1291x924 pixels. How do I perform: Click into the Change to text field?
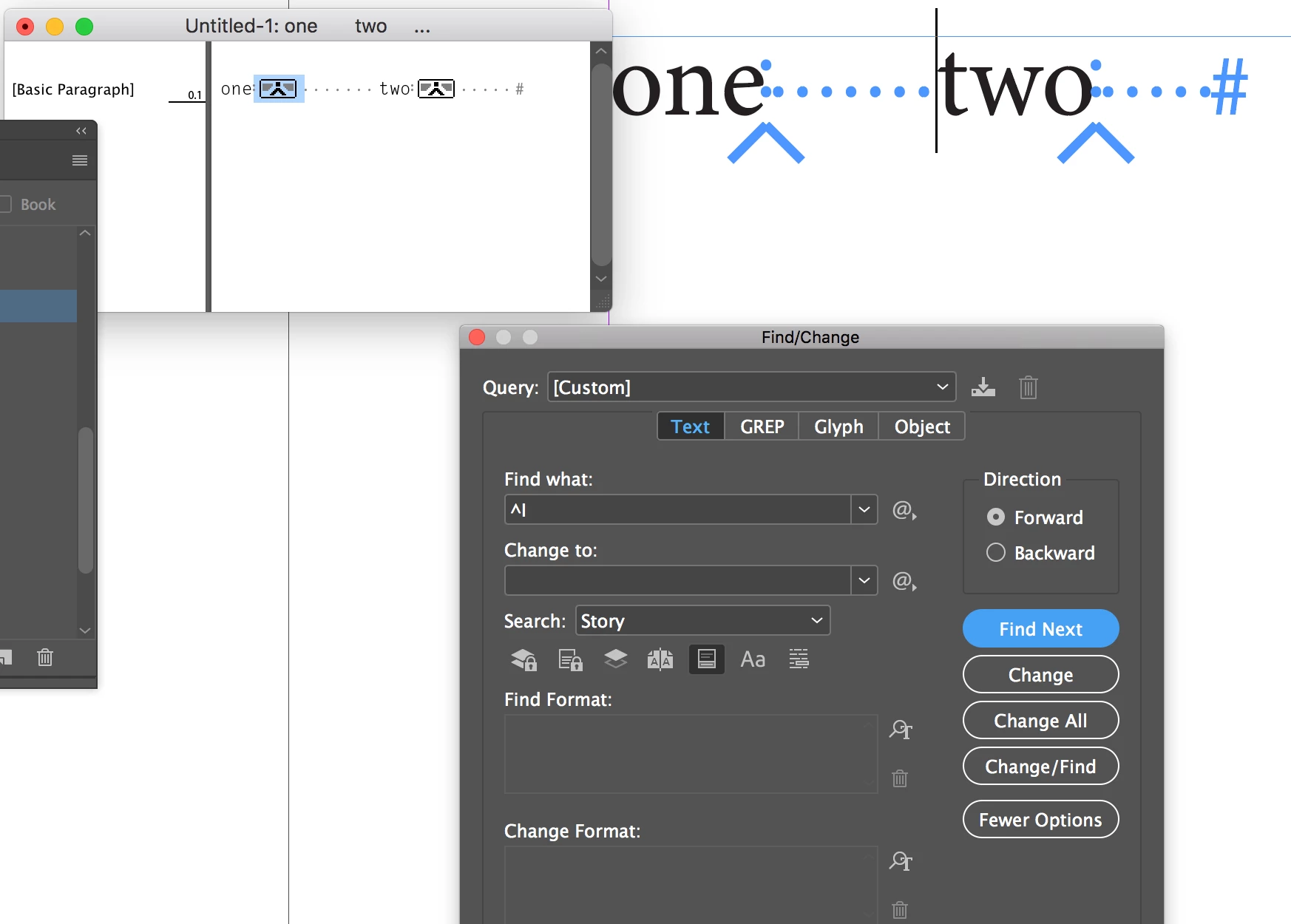pyautogui.click(x=677, y=580)
